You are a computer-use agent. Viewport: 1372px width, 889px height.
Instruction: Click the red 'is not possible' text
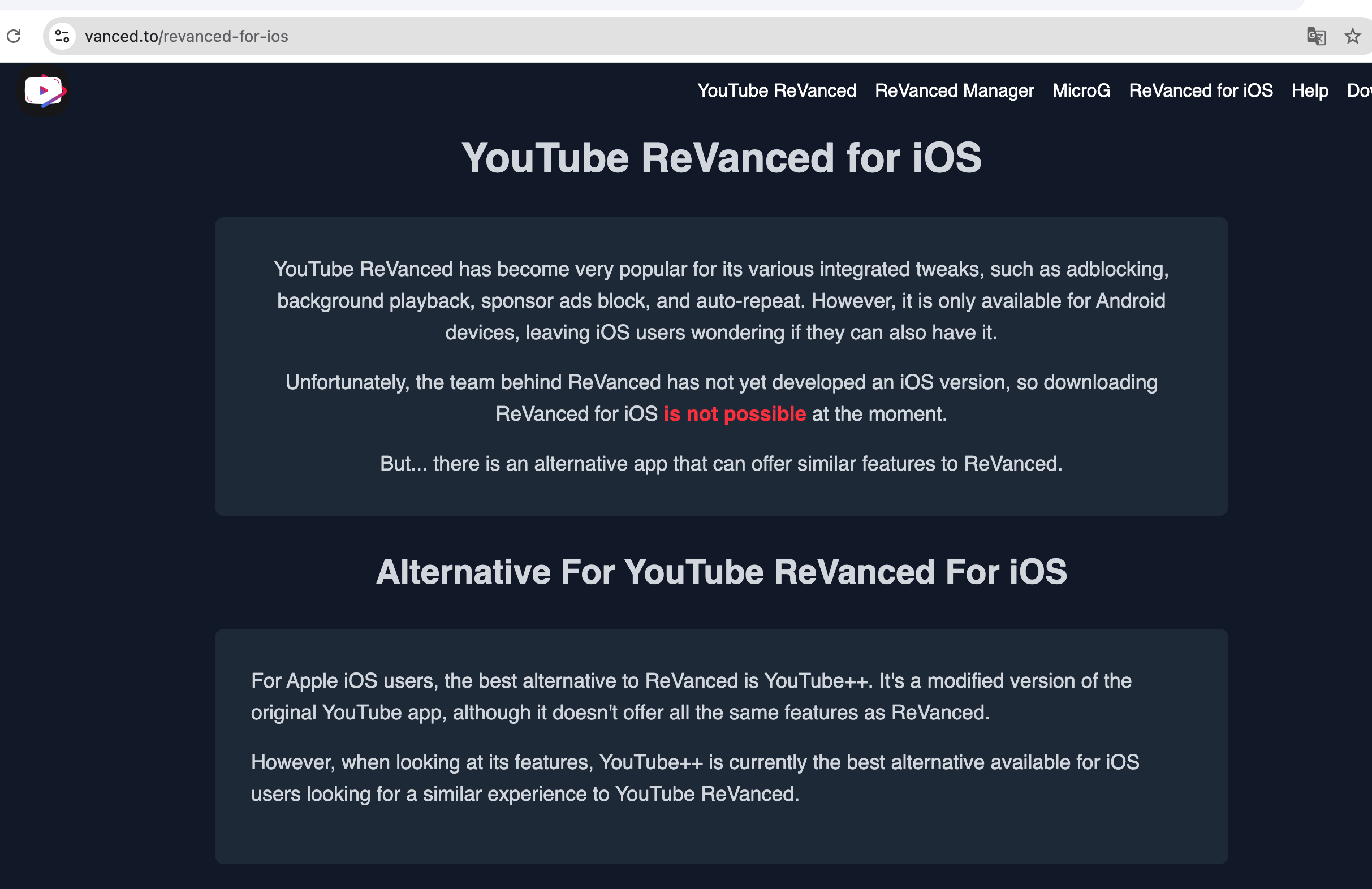735,414
